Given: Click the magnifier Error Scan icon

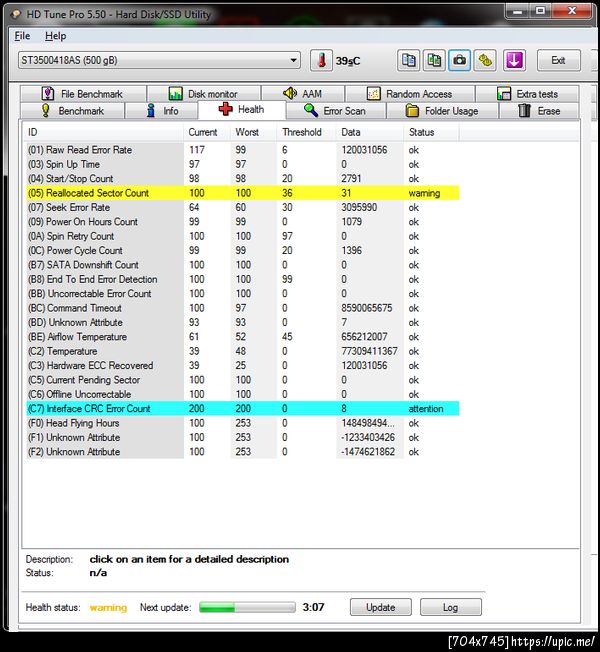Looking at the screenshot, I should pyautogui.click(x=311, y=111).
